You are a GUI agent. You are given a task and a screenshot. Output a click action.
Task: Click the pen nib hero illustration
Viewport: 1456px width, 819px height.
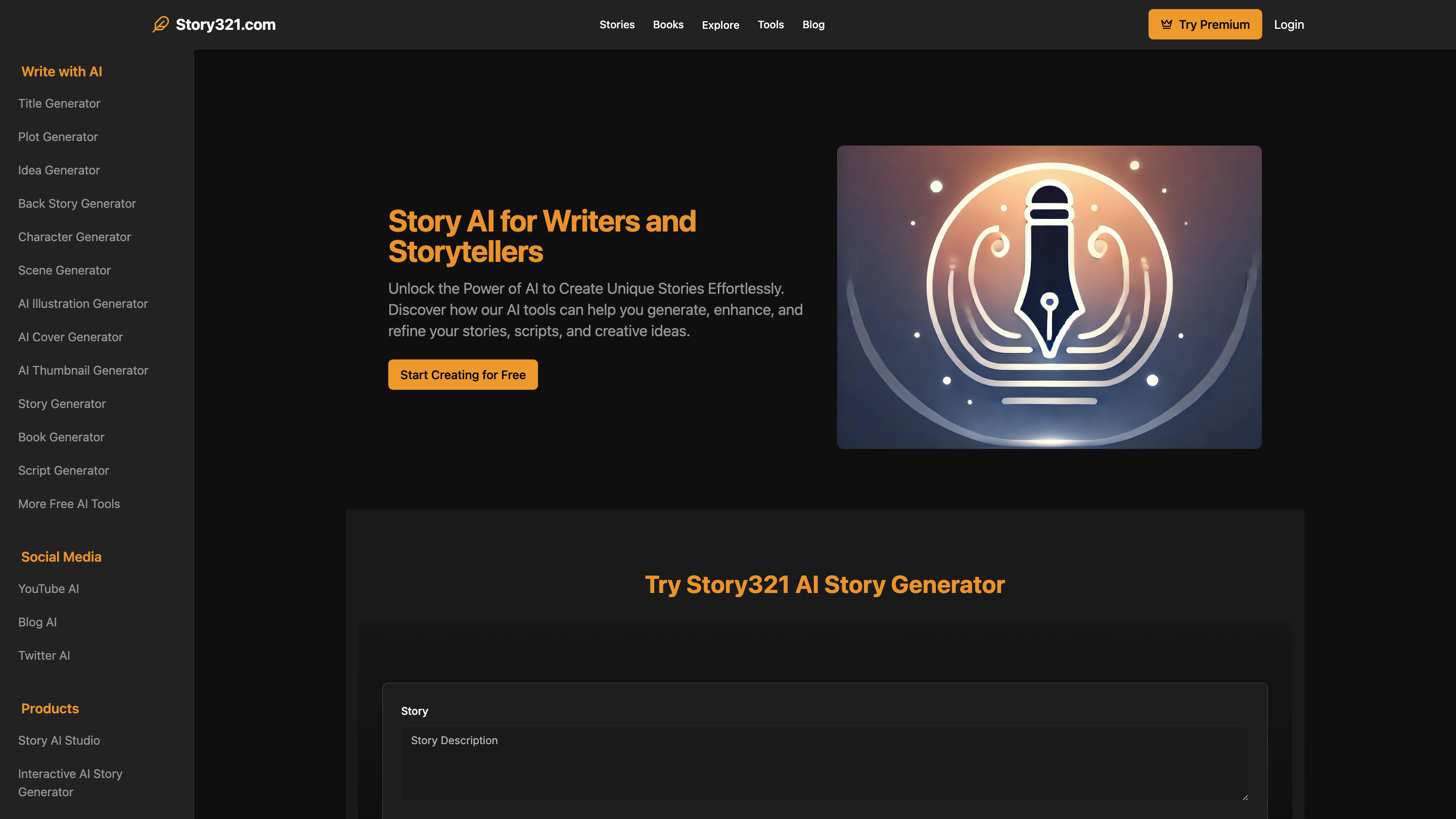[x=1049, y=297]
